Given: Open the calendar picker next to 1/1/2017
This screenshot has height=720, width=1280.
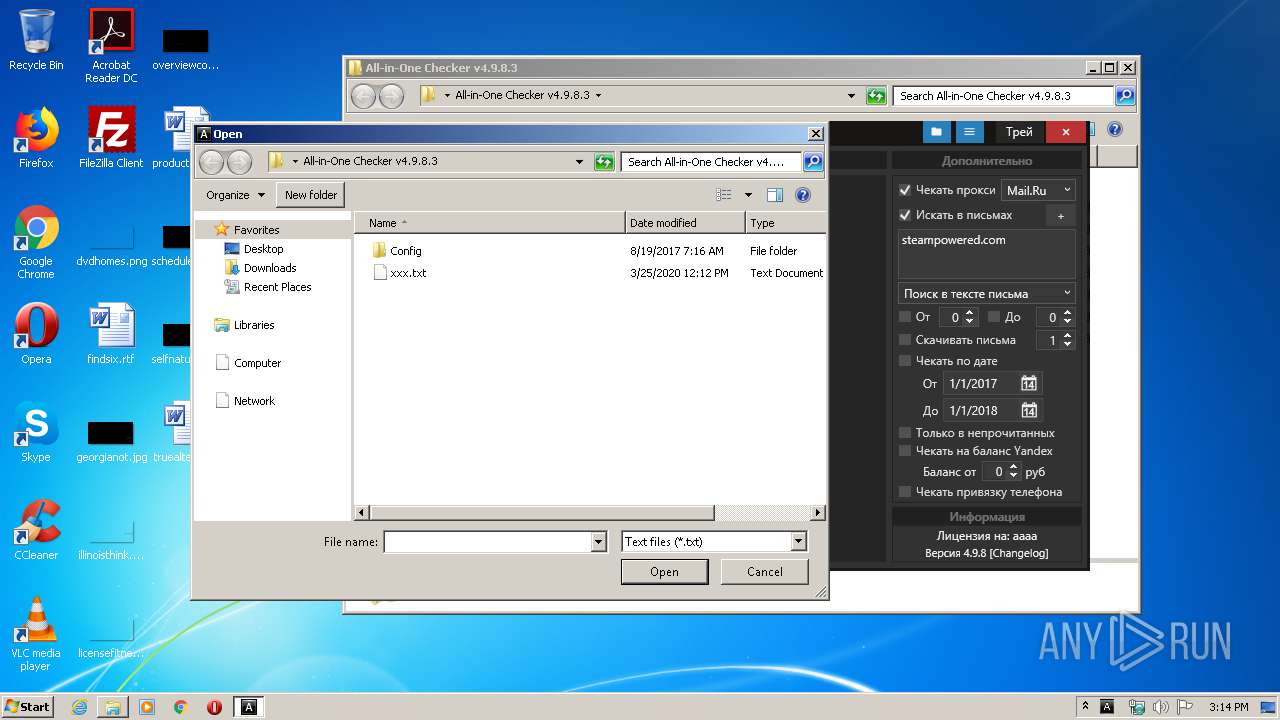Looking at the screenshot, I should click(1029, 383).
